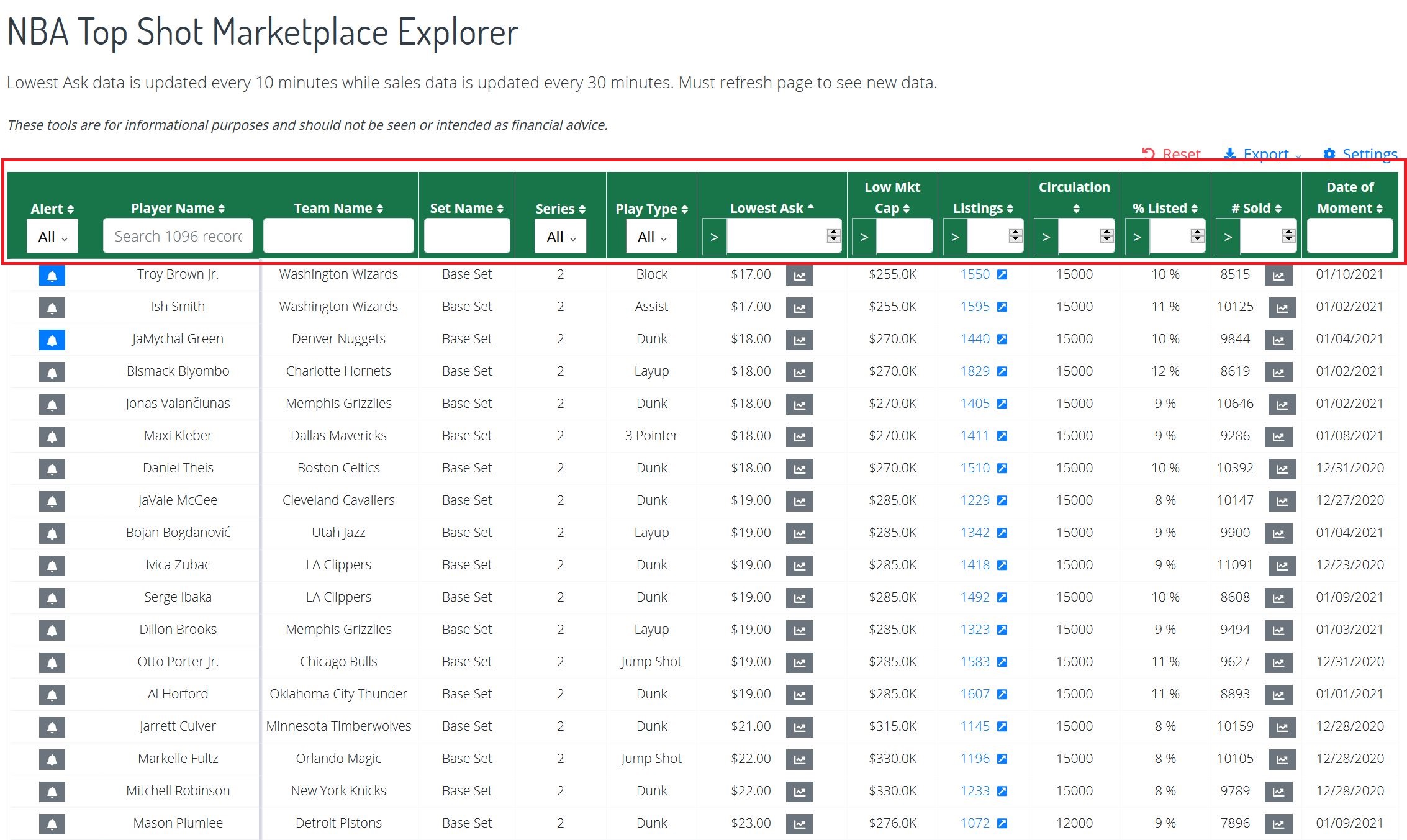Open the Play Type filter dropdown
1407x840 pixels.
pos(651,237)
